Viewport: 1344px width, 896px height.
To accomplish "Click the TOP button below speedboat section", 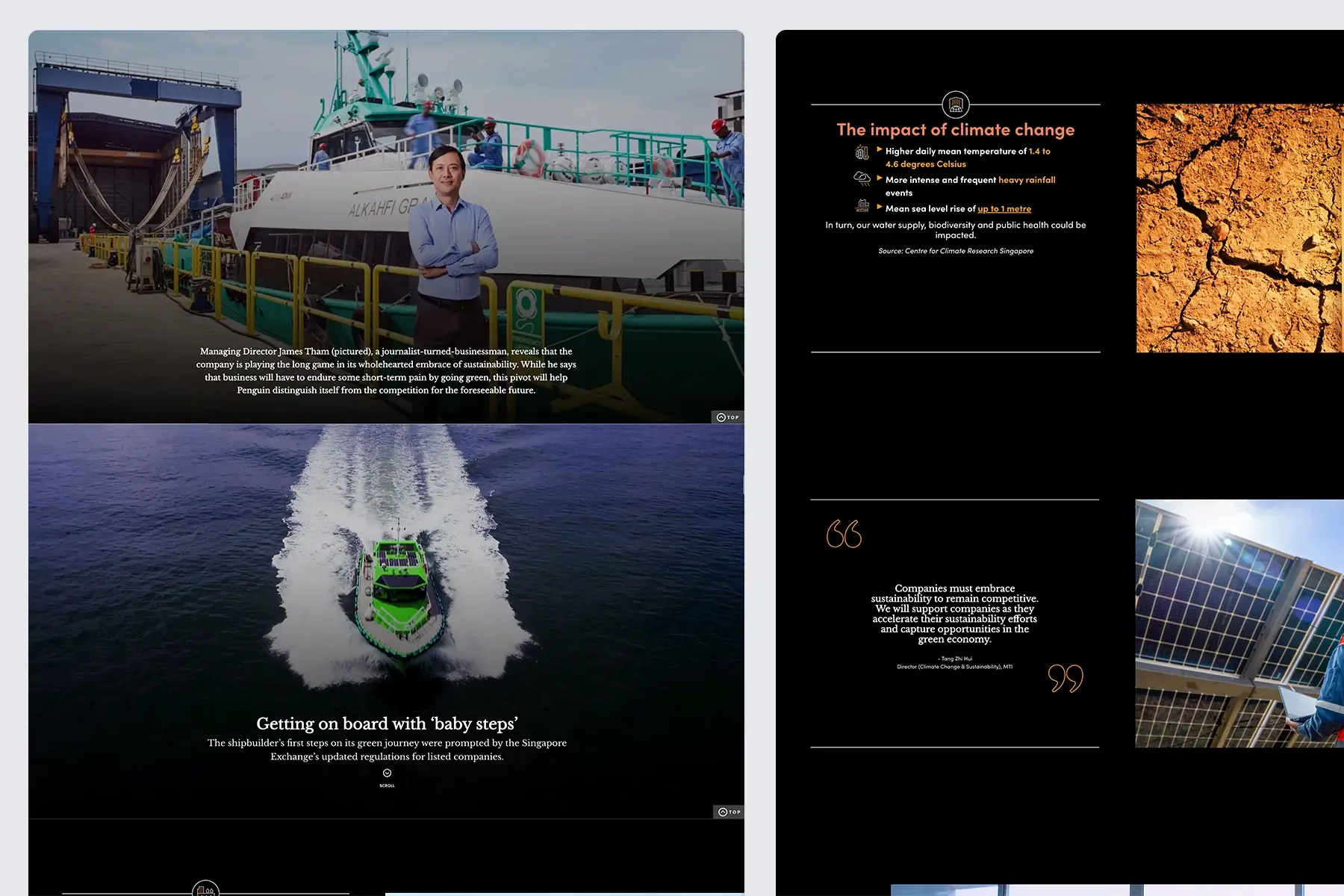I will [x=729, y=812].
